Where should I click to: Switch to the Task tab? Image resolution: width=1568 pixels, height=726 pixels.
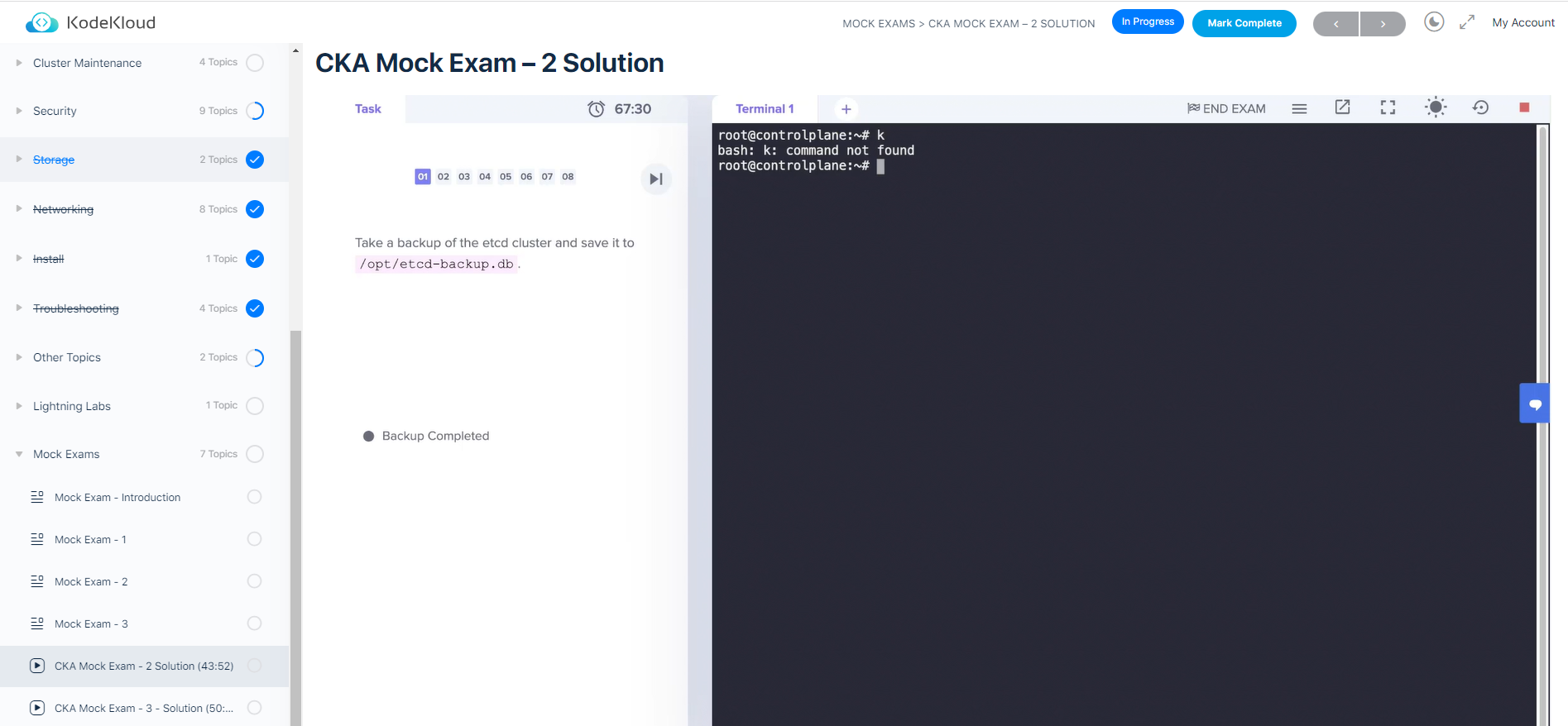click(368, 108)
